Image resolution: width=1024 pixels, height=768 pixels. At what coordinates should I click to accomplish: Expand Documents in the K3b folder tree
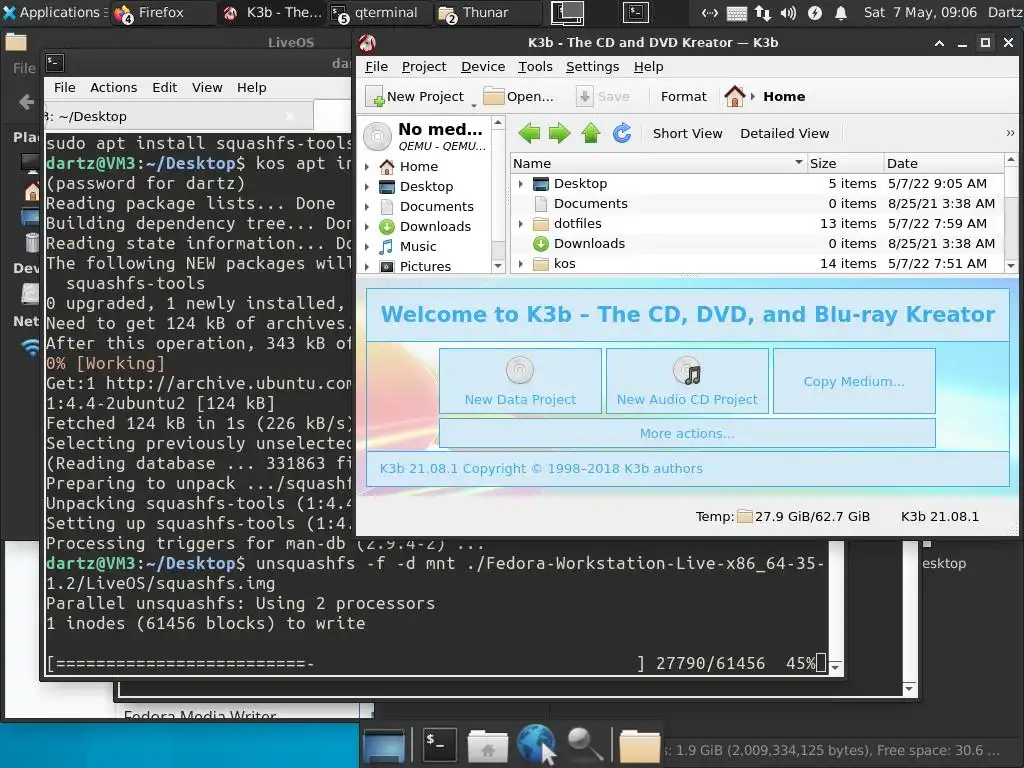[x=367, y=207]
